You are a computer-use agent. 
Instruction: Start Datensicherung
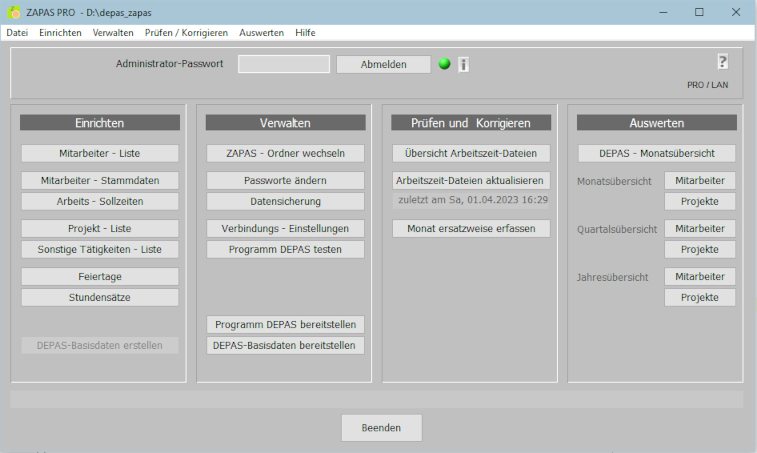[285, 201]
